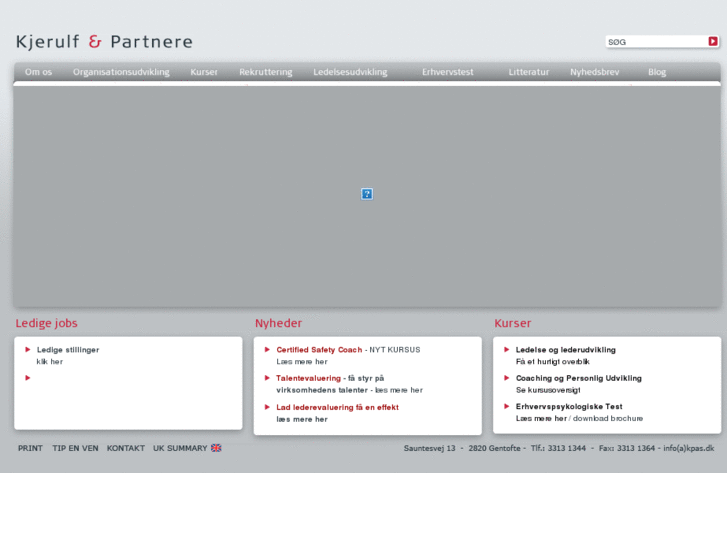Screen dimensions: 727x545
Task: Click the info(a)kpas.dk email address
Action: pyautogui.click(x=689, y=448)
